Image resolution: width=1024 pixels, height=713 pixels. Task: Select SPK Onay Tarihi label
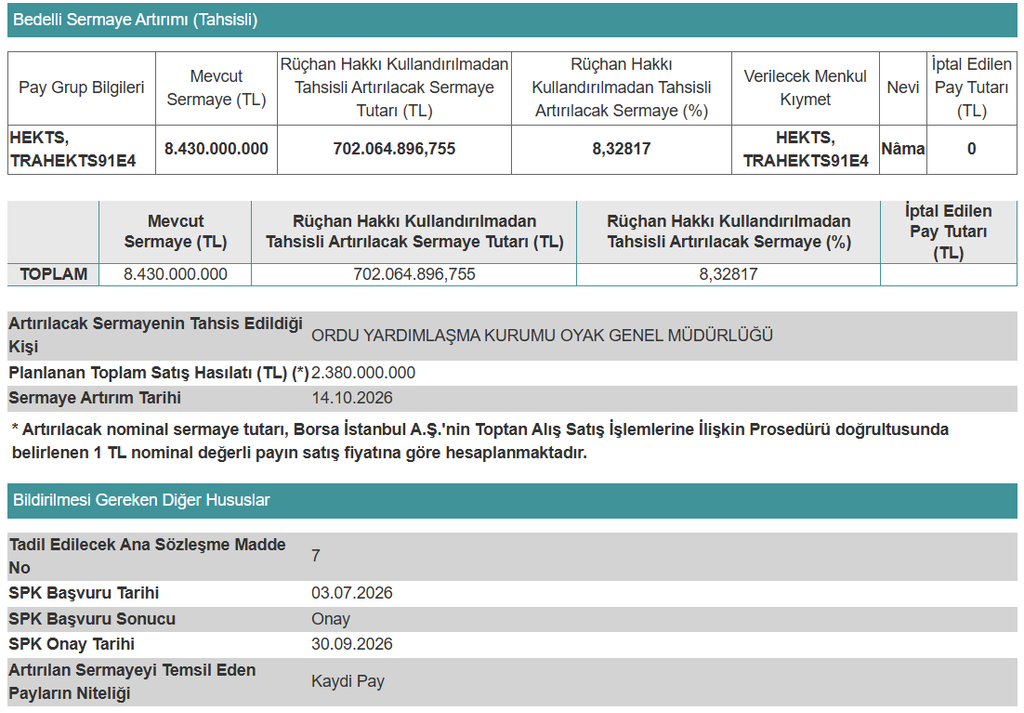pos(71,644)
